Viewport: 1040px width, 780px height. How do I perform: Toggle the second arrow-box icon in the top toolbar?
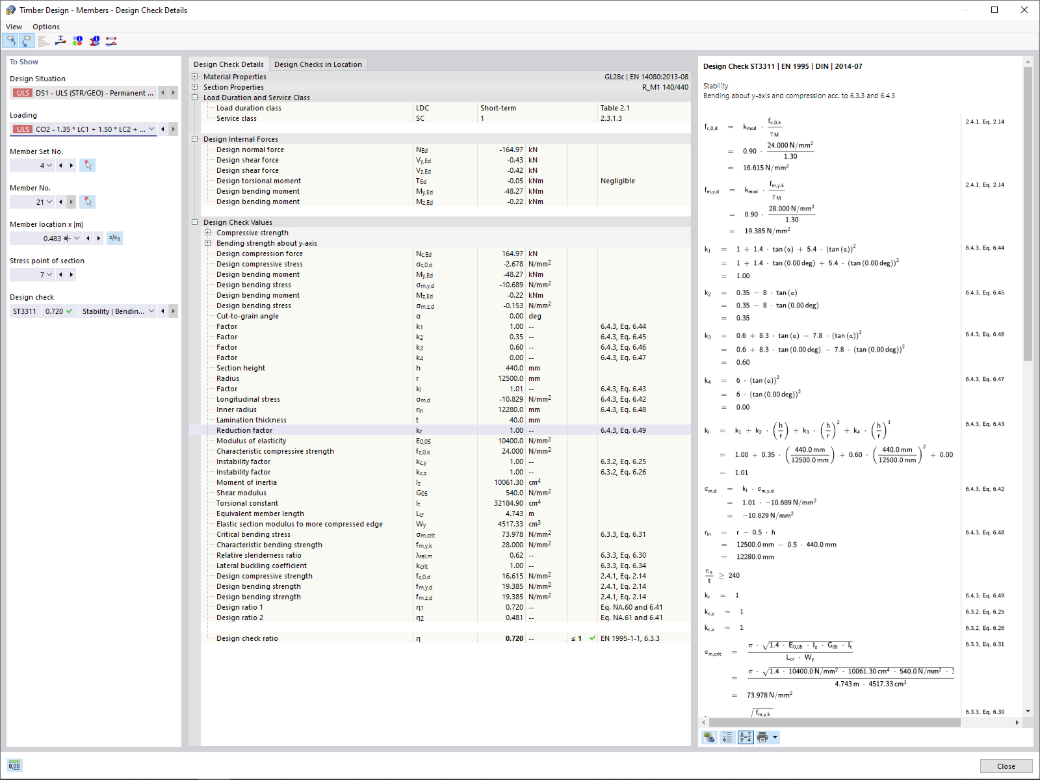27,41
